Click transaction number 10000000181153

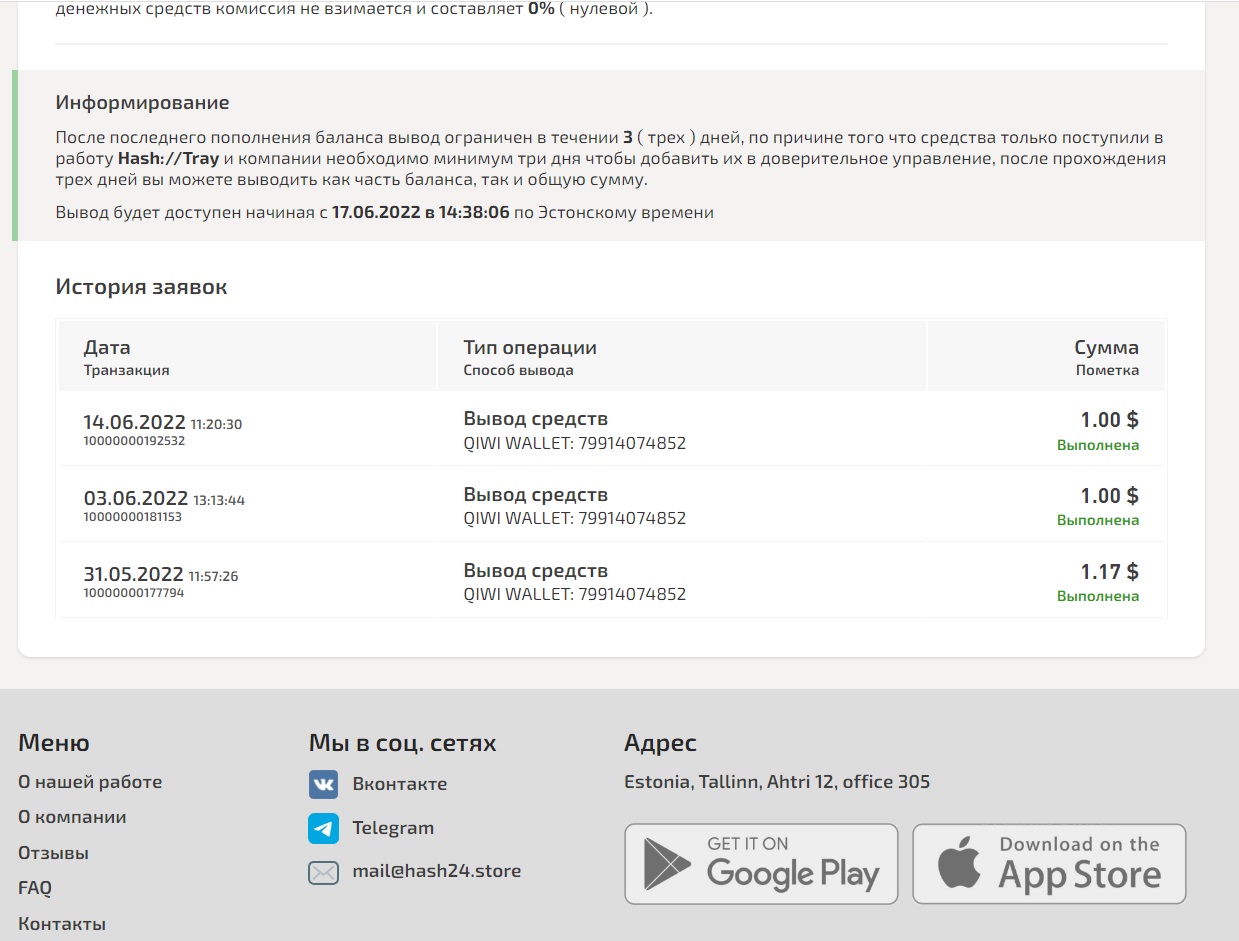click(133, 517)
